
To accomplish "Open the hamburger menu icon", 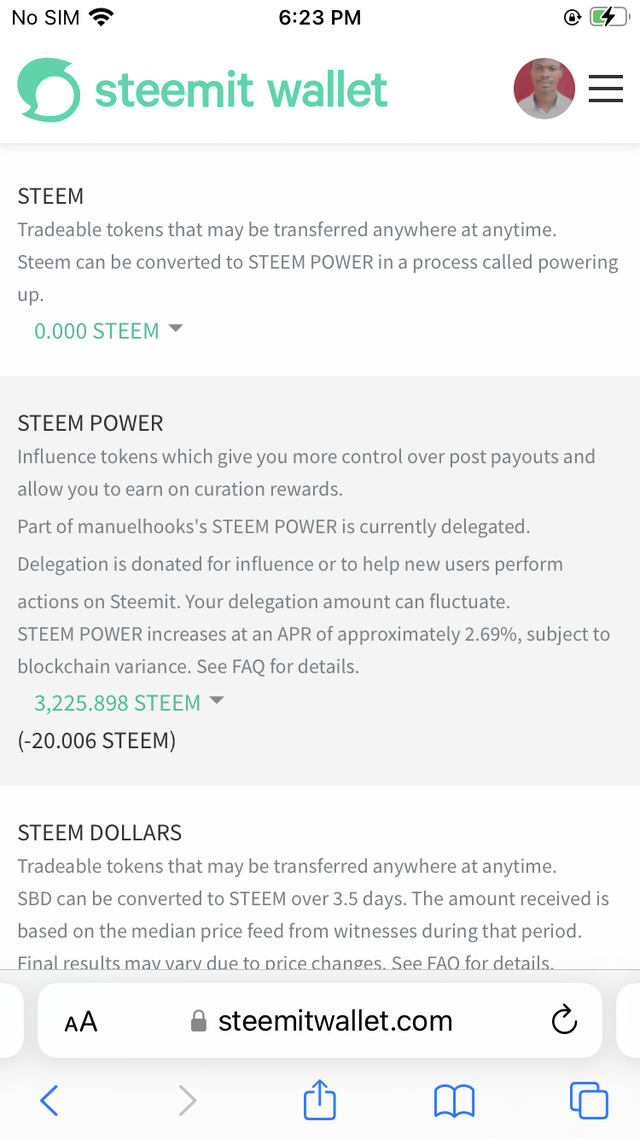I will [605, 89].
